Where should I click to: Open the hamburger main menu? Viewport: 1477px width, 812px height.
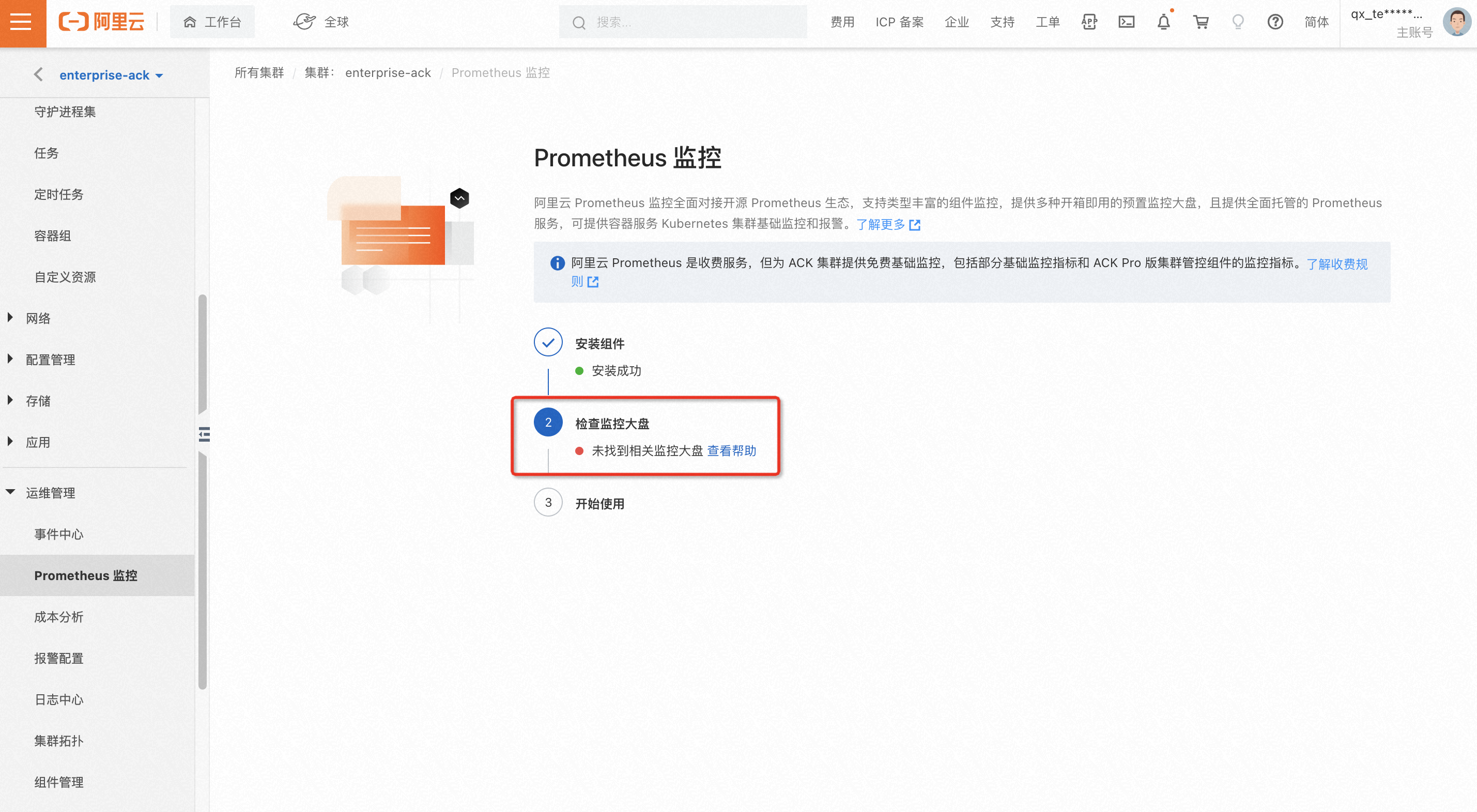22,23
